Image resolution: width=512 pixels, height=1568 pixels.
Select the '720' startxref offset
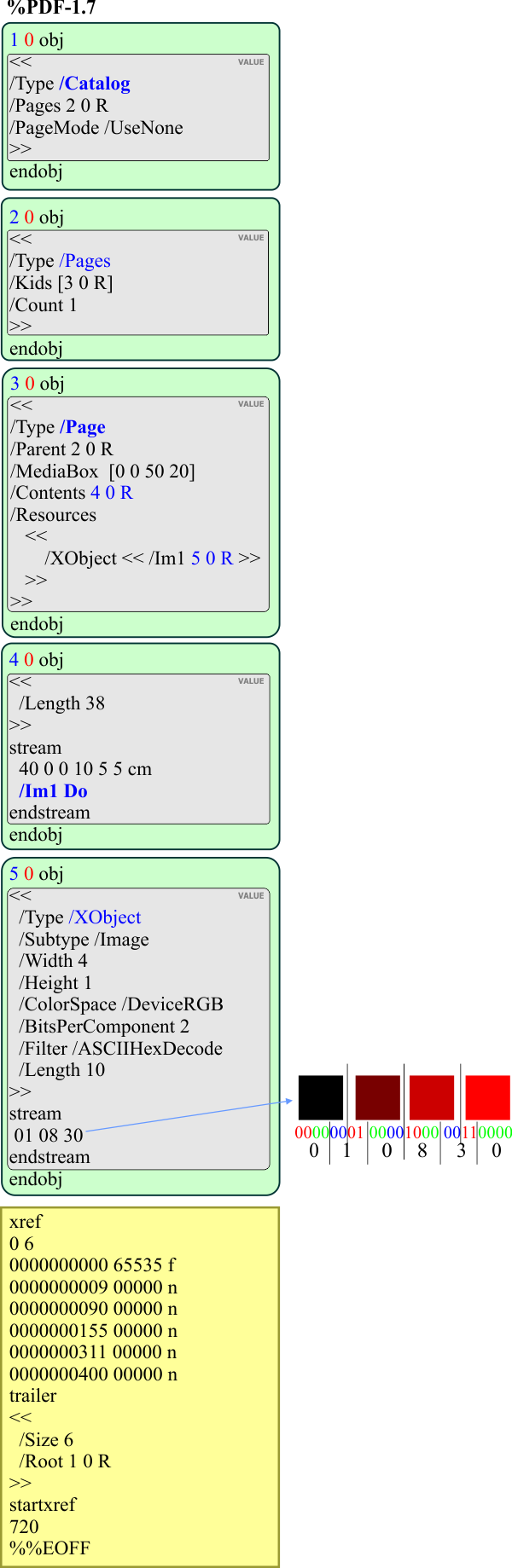24,1527
